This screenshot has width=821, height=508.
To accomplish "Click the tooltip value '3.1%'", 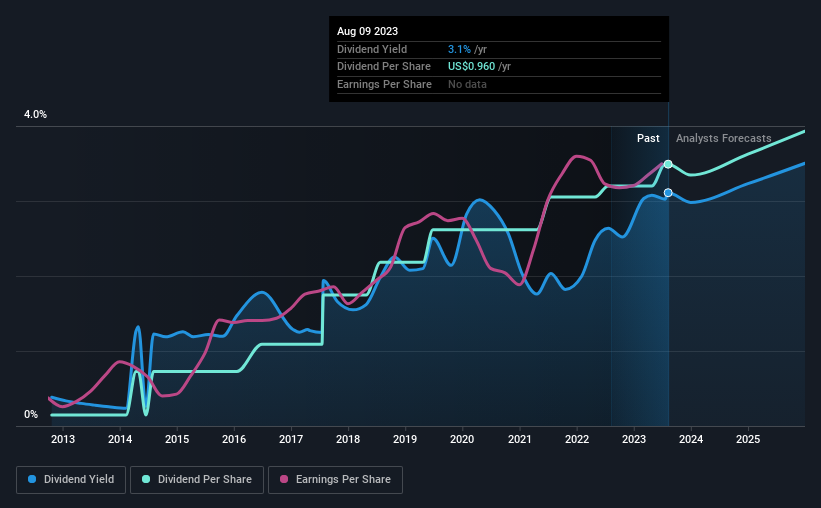I will [x=459, y=49].
